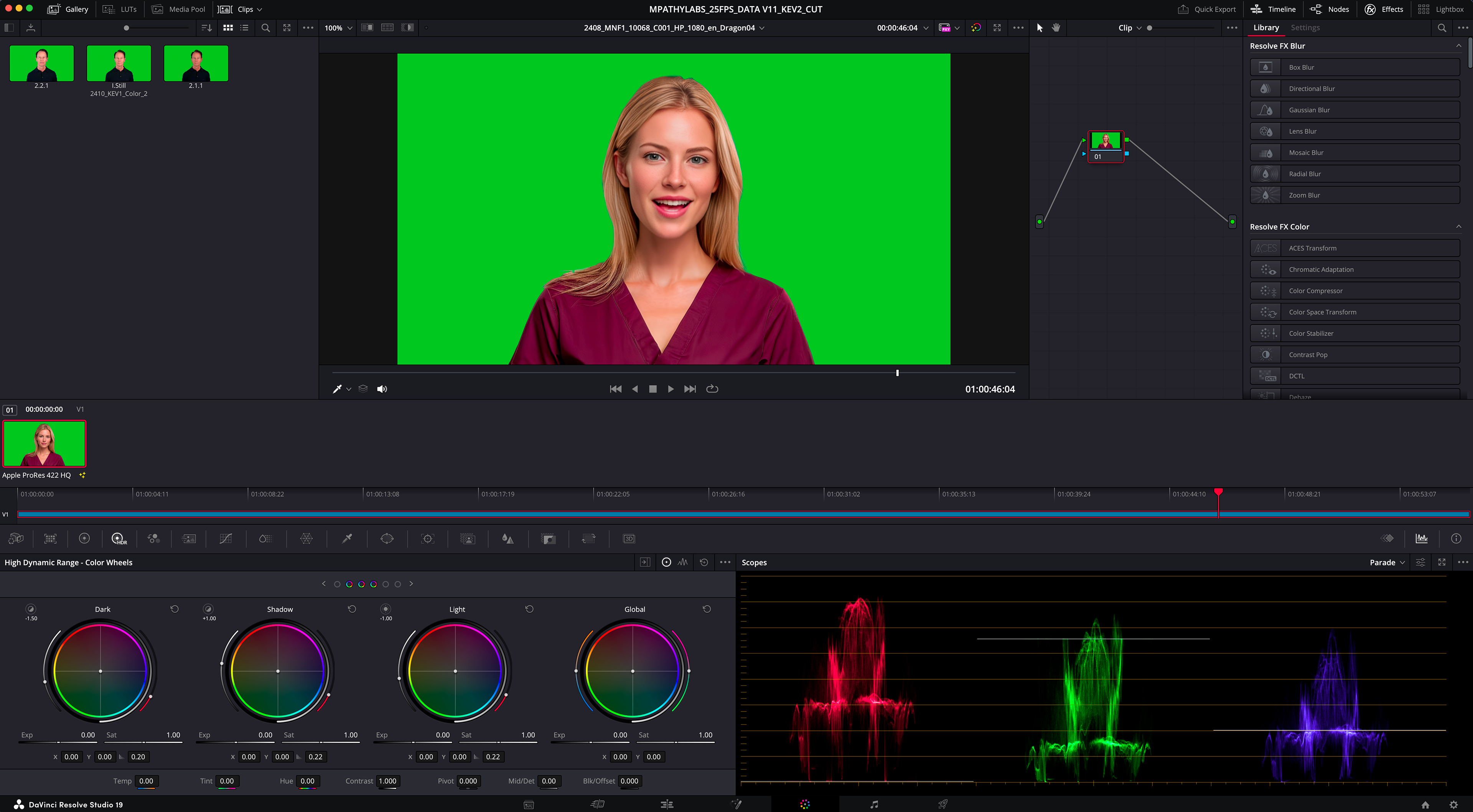Open the Tracker palette icon
This screenshot has width=1473, height=812.
tap(428, 539)
